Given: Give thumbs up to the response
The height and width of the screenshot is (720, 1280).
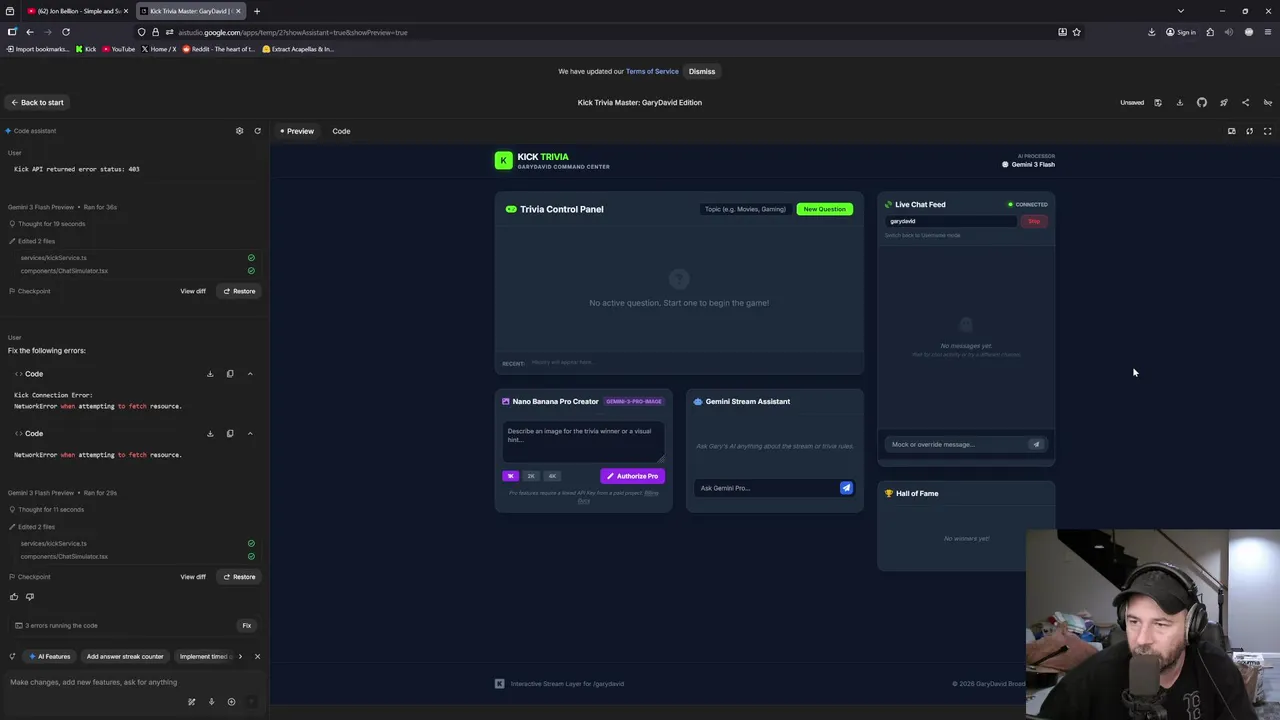Looking at the screenshot, I should coord(14,597).
